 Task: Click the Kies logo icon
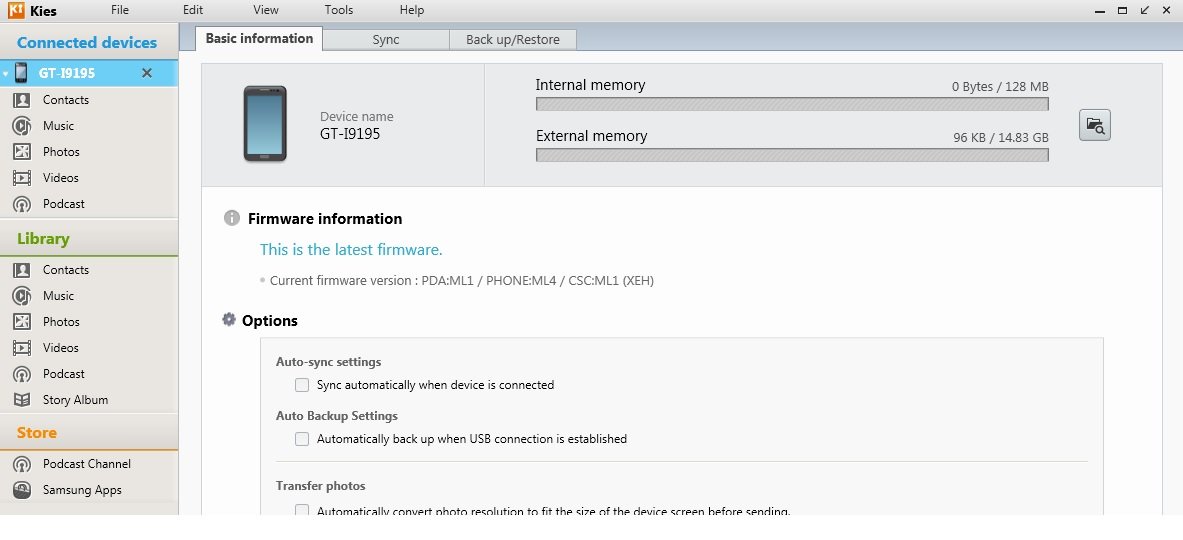coord(16,10)
